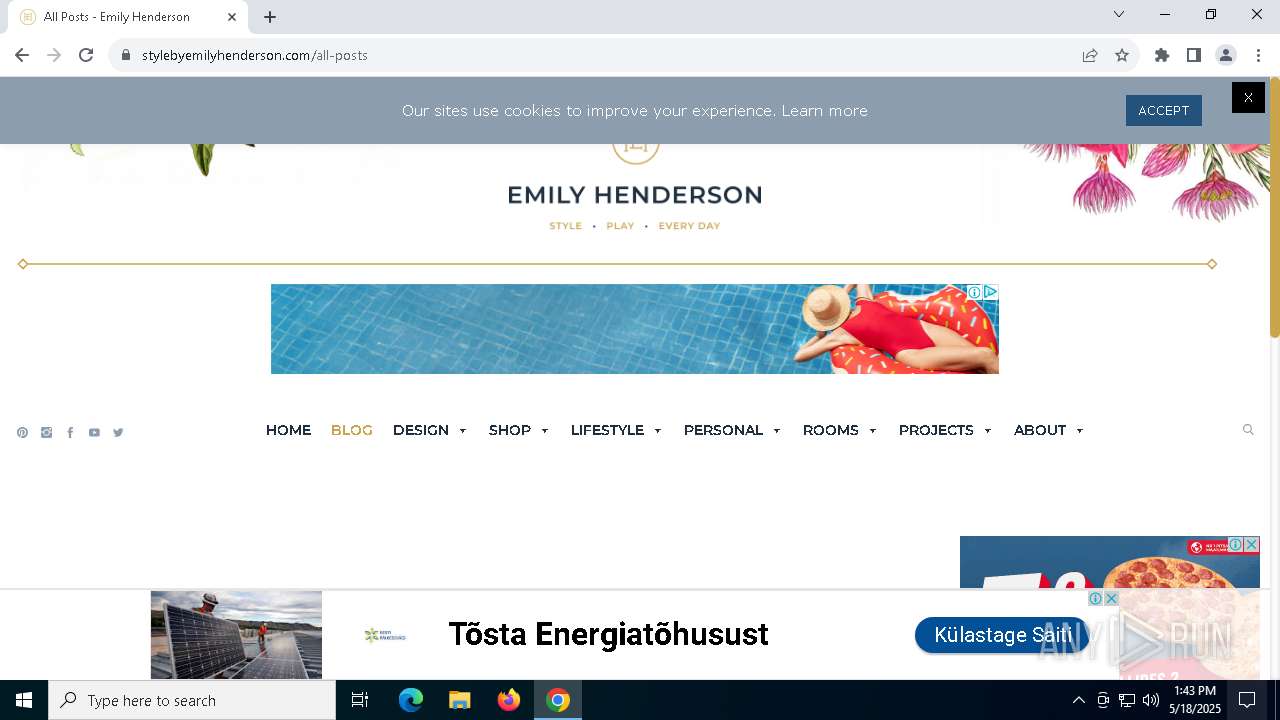Screen dimensions: 1280x720
Task: Click Külastage Saiti ad button
Action: coord(1002,635)
